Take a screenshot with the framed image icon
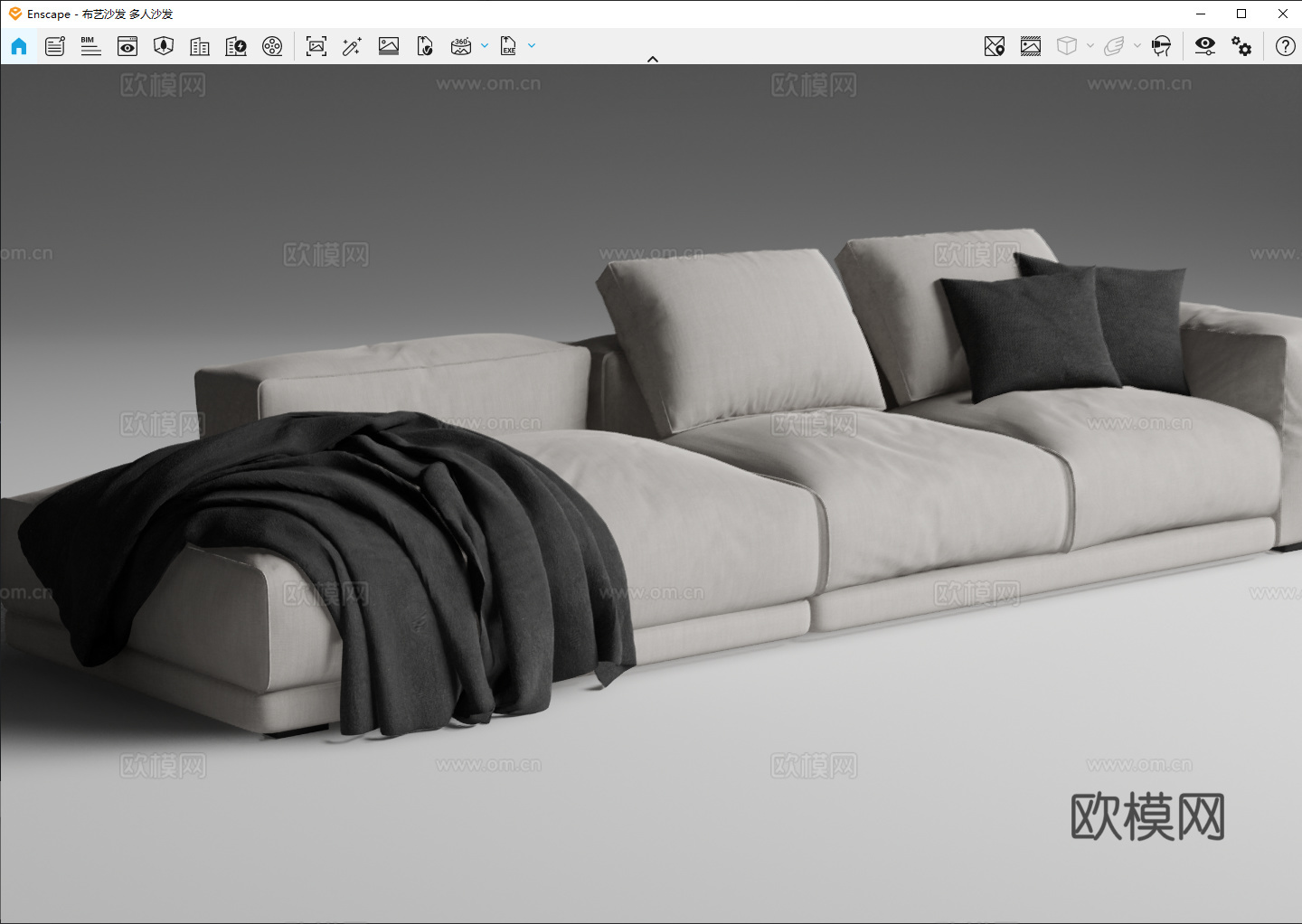 [x=316, y=46]
